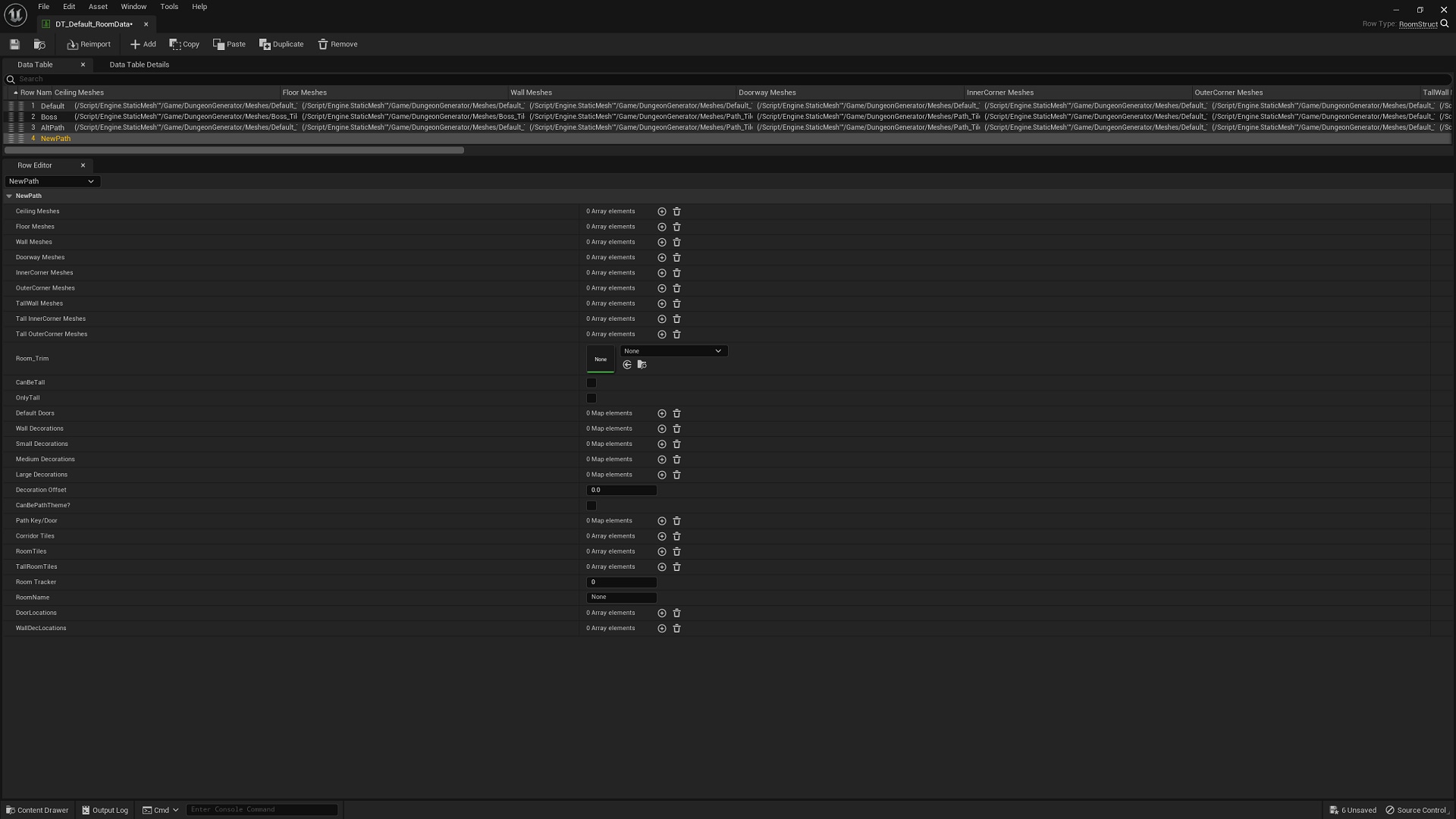Image resolution: width=1456 pixels, height=819 pixels.
Task: Add a new row to the table
Action: point(143,44)
